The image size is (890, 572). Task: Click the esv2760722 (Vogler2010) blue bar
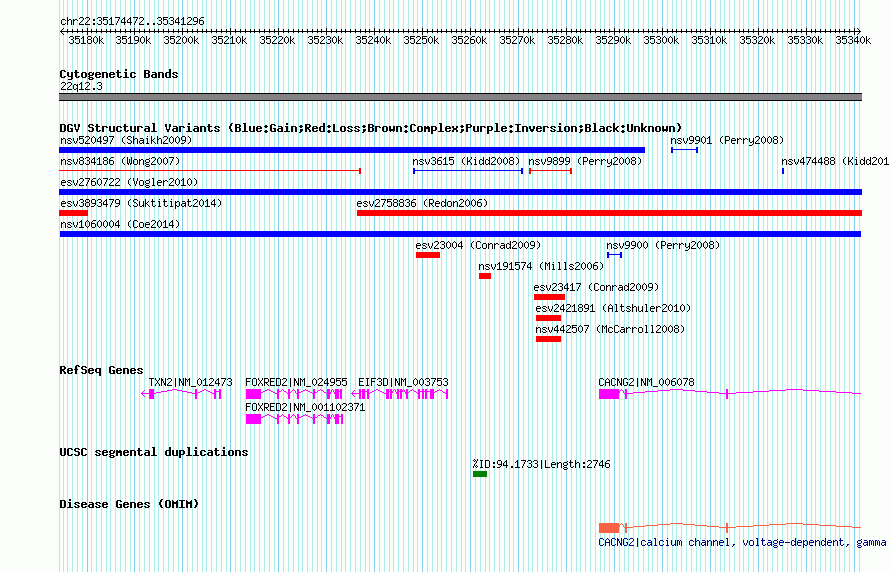pyautogui.click(x=460, y=192)
